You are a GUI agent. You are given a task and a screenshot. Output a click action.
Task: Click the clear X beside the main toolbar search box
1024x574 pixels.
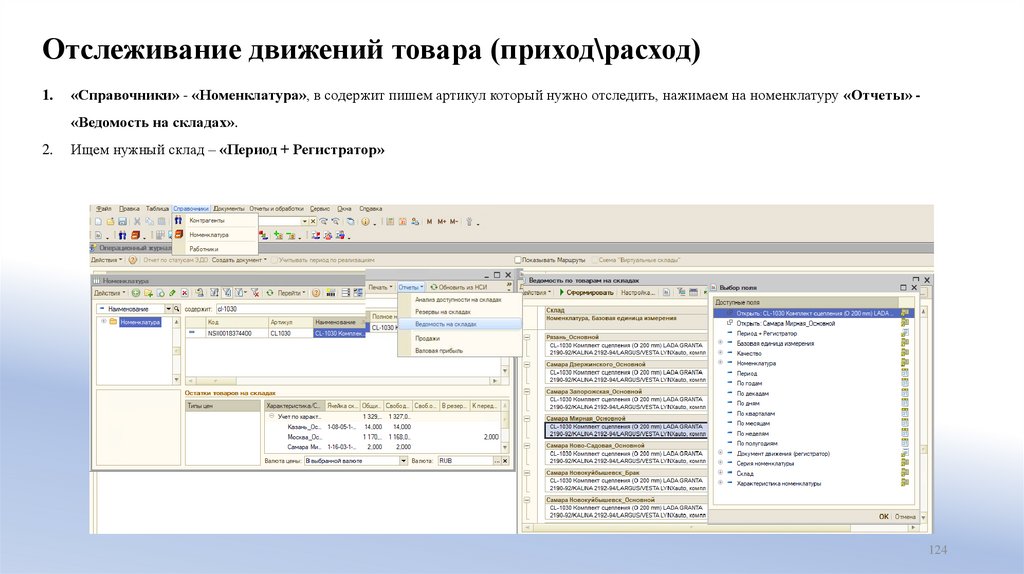pos(313,221)
